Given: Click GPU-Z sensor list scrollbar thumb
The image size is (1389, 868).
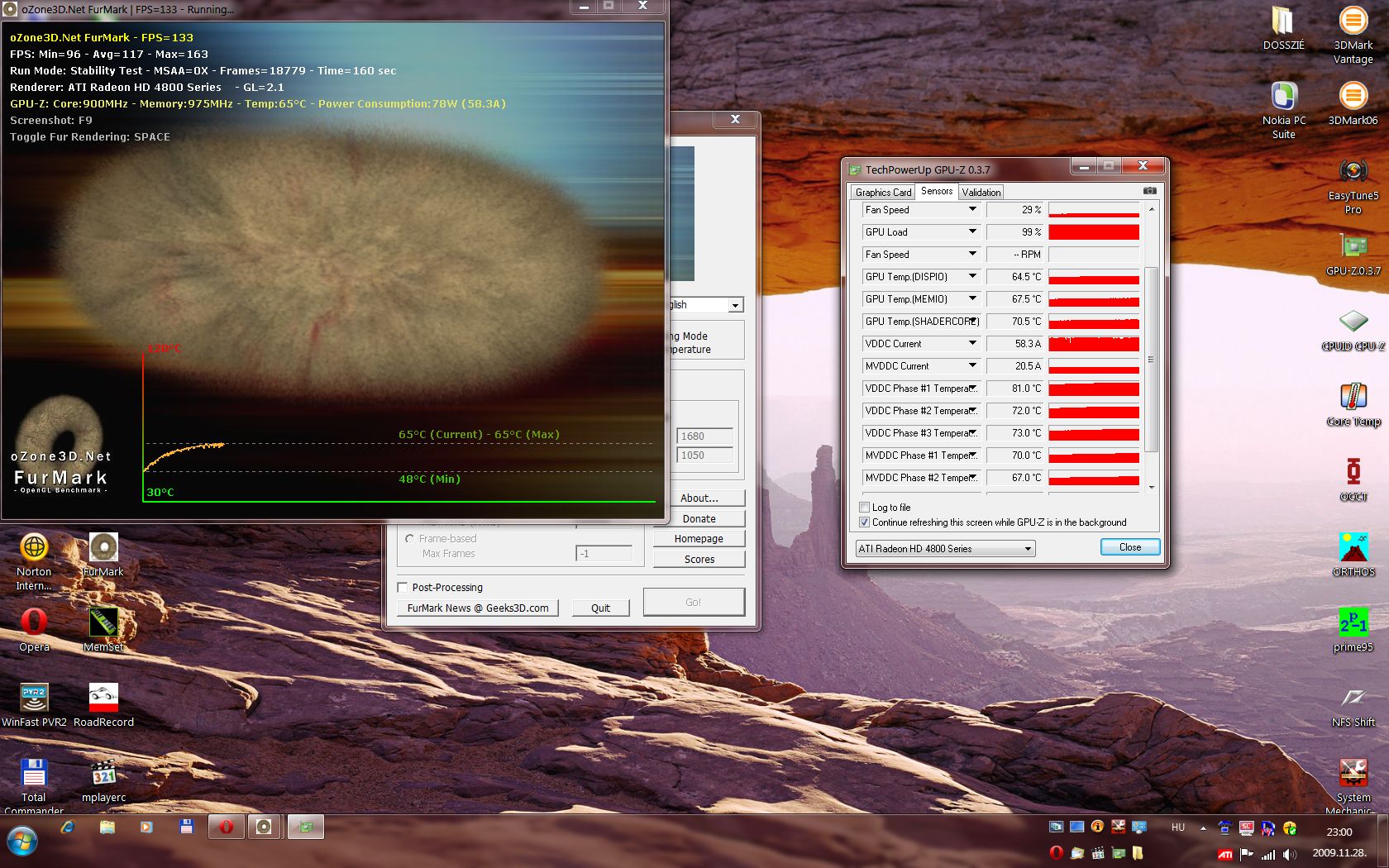Looking at the screenshot, I should 1151,360.
